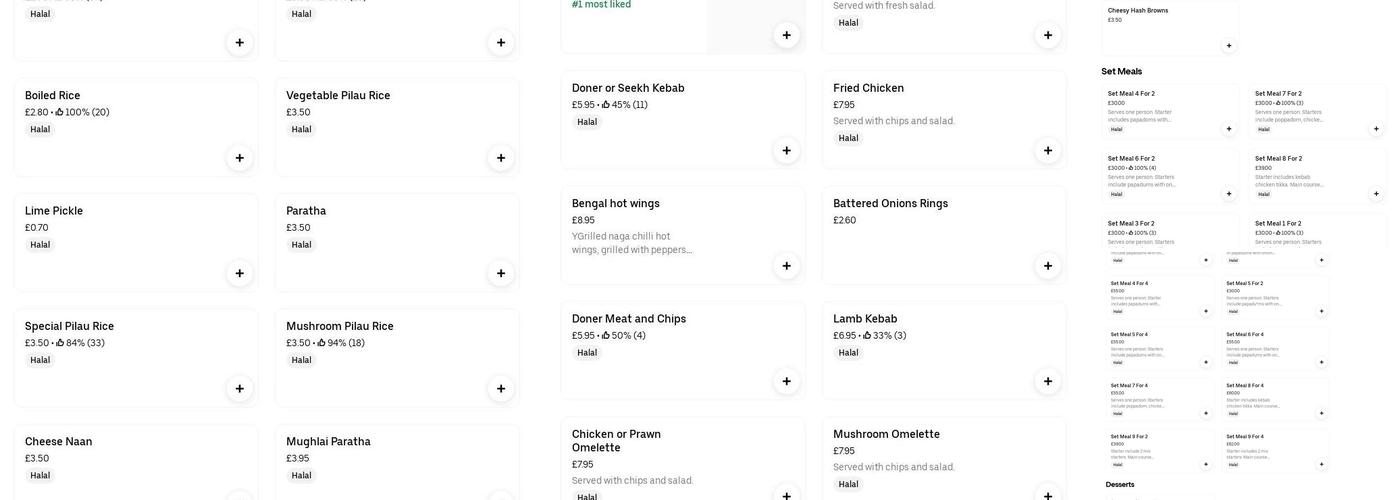Add Fried Chicken via plus button
Screen dimensions: 1400x500
pyautogui.click(x=1048, y=151)
